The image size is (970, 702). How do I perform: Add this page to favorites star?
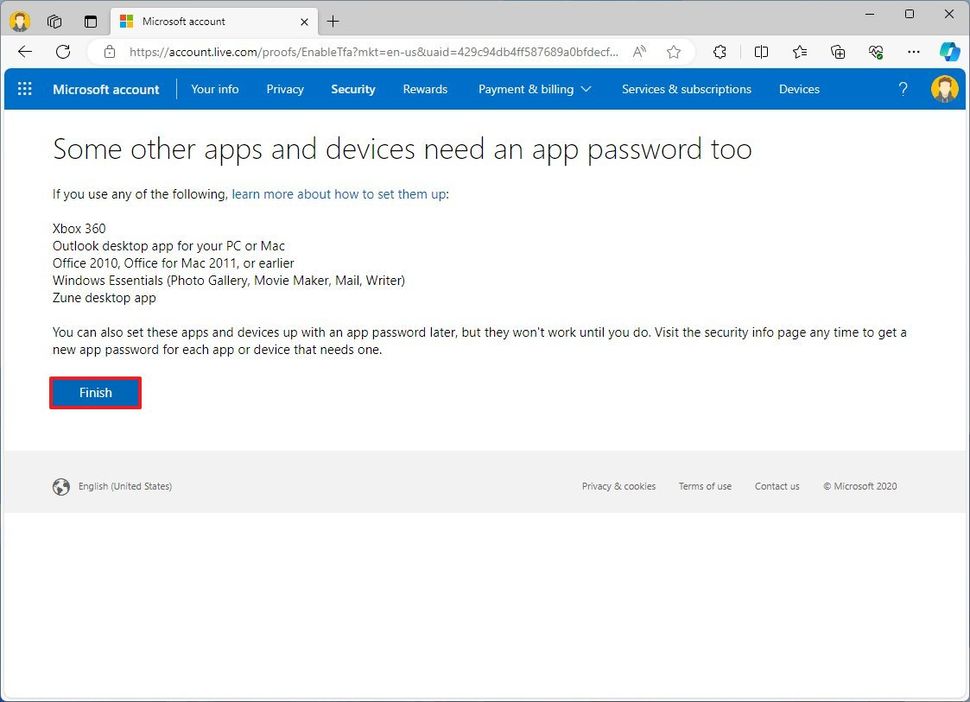click(x=672, y=52)
